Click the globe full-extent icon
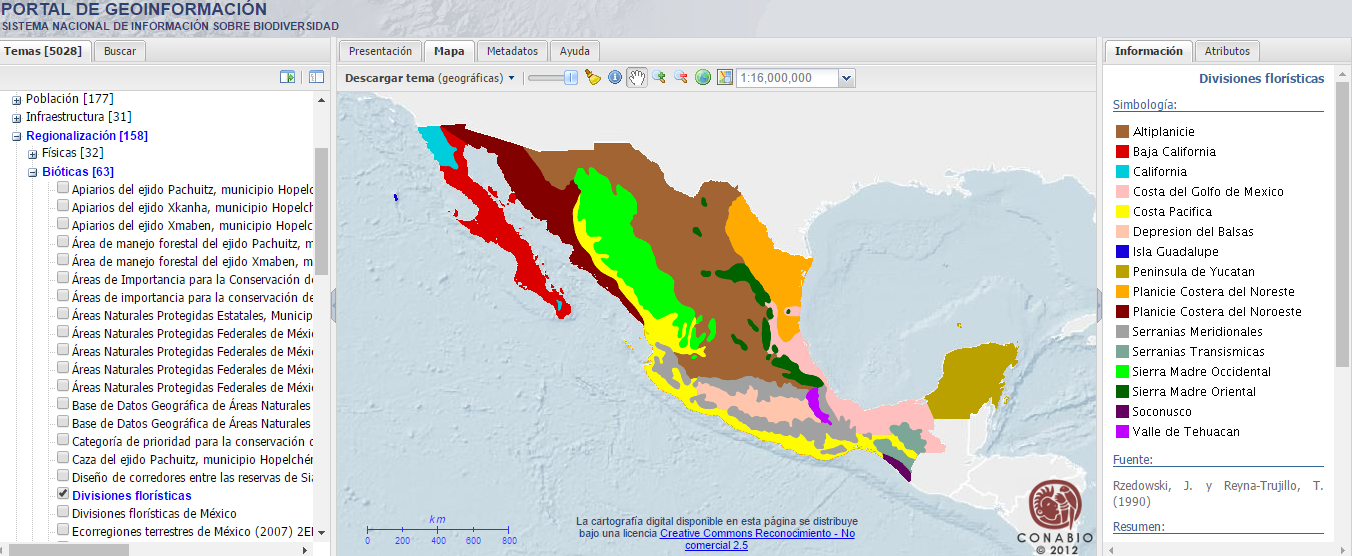 pos(703,77)
